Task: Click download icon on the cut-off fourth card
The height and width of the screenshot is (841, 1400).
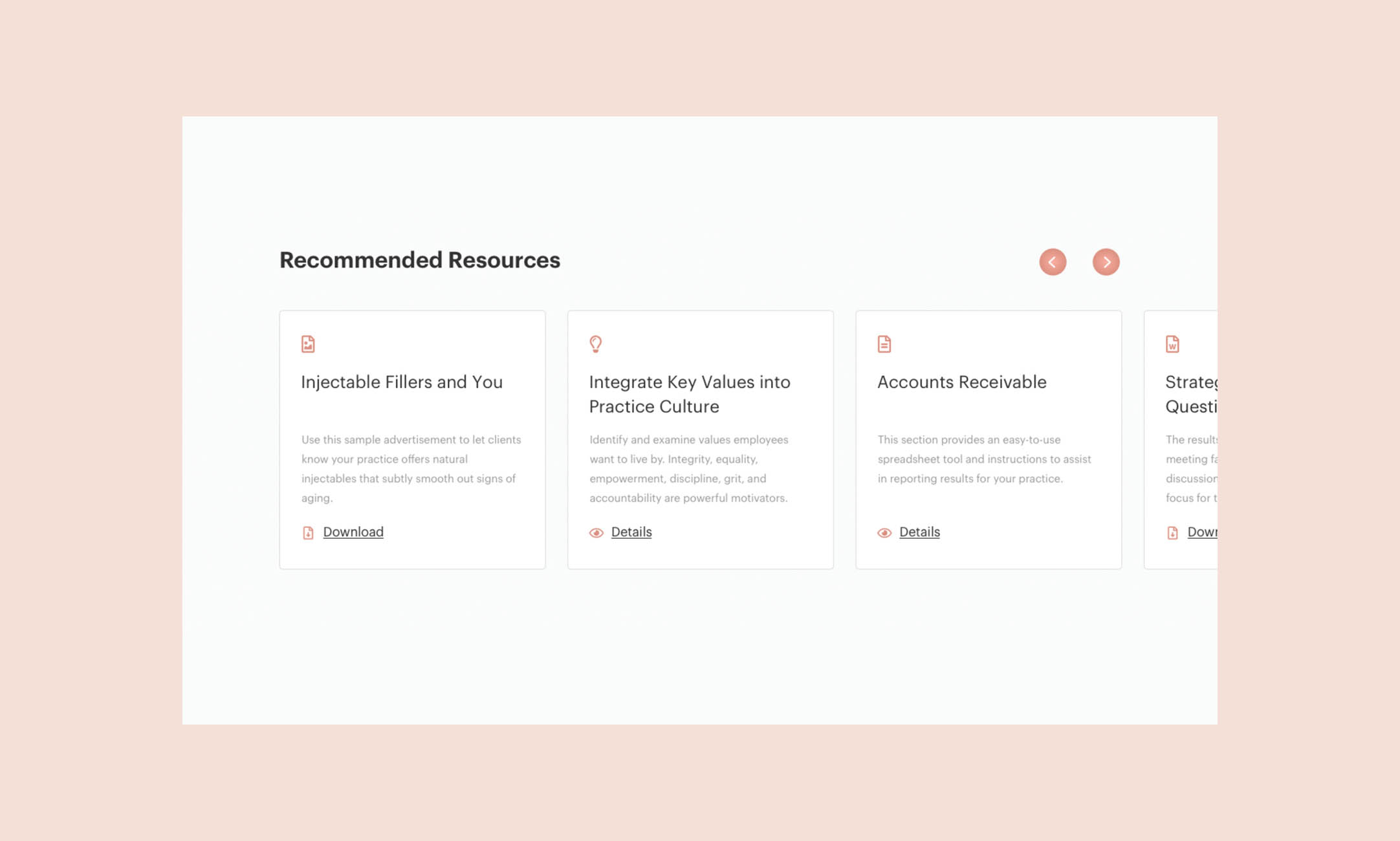Action: pyautogui.click(x=1172, y=532)
